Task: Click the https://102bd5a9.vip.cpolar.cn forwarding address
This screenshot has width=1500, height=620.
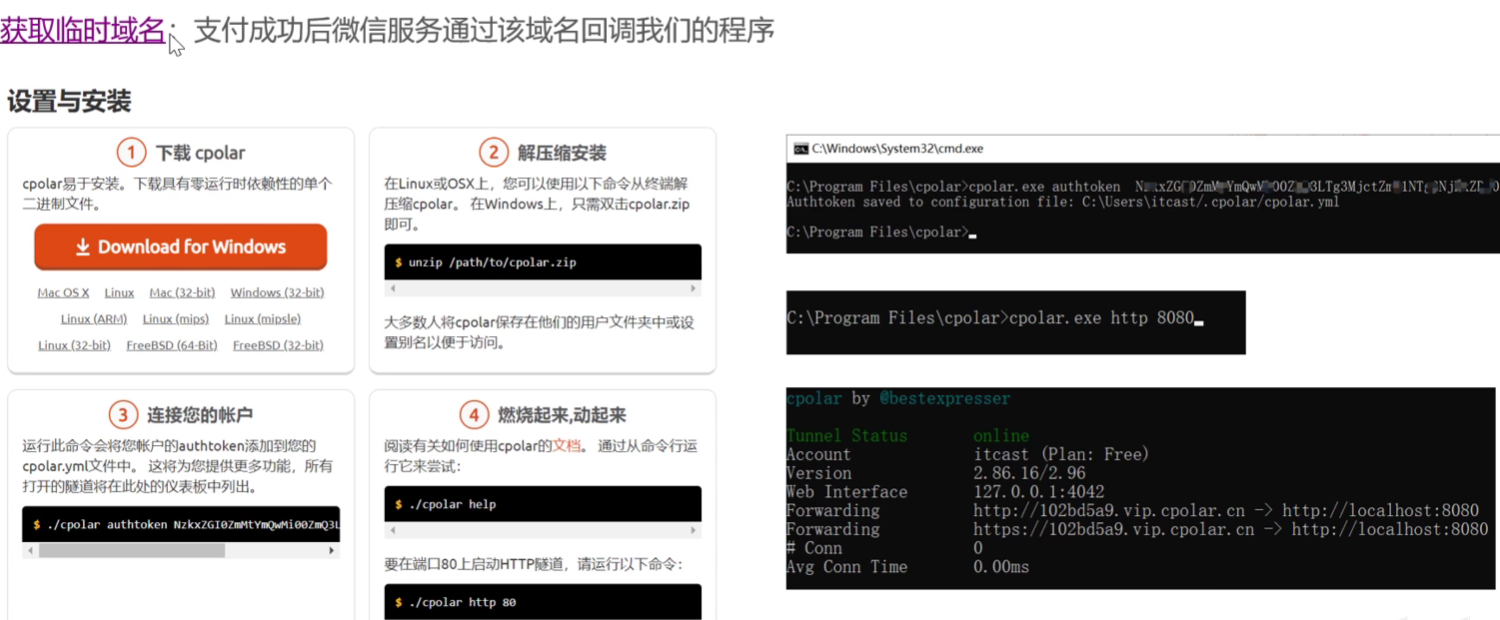Action: [1114, 529]
